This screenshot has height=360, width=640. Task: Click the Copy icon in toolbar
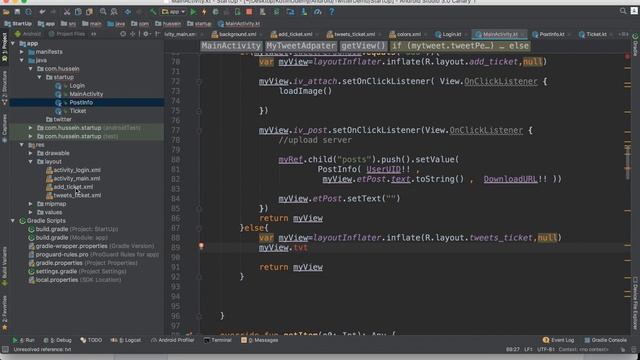point(78,12)
